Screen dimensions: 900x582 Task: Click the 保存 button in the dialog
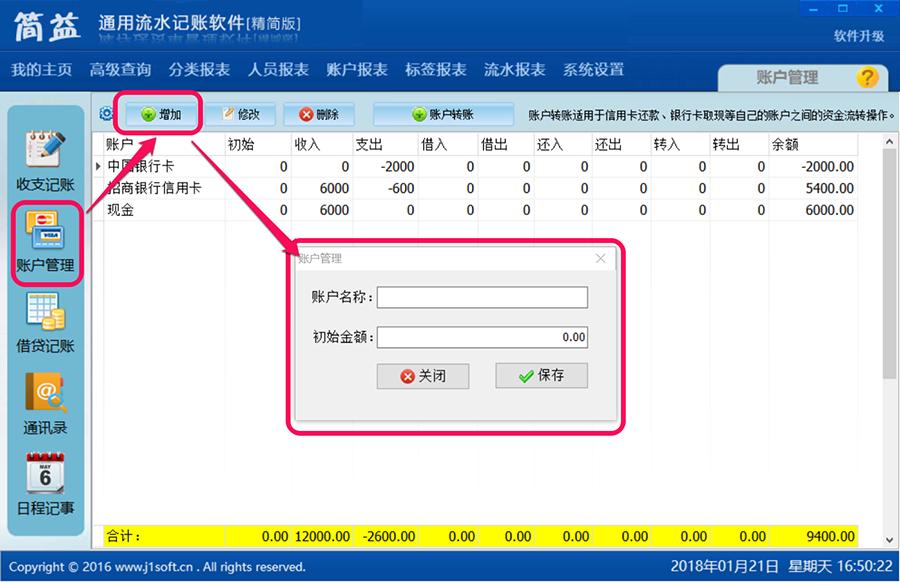[x=541, y=375]
